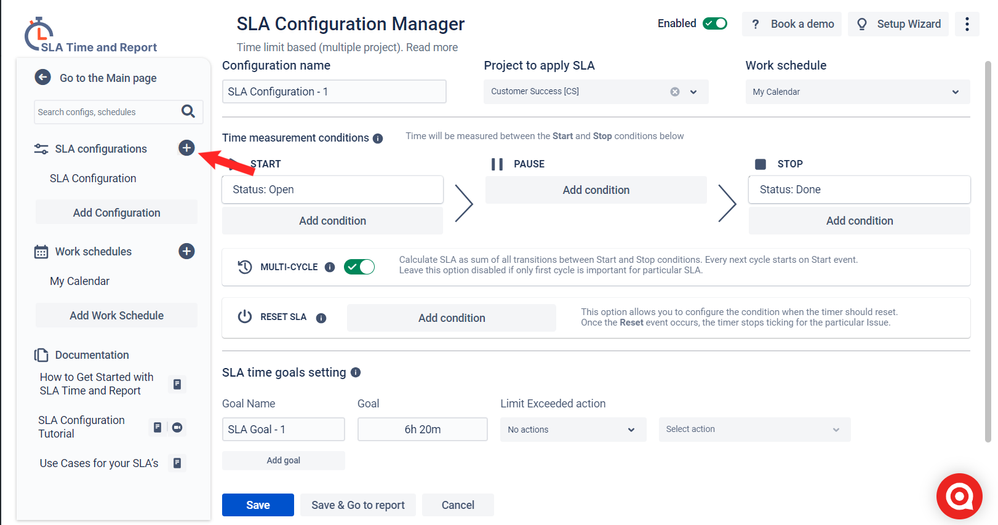Clear the Customer Success project selection
This screenshot has height=525, width=998.
point(675,92)
